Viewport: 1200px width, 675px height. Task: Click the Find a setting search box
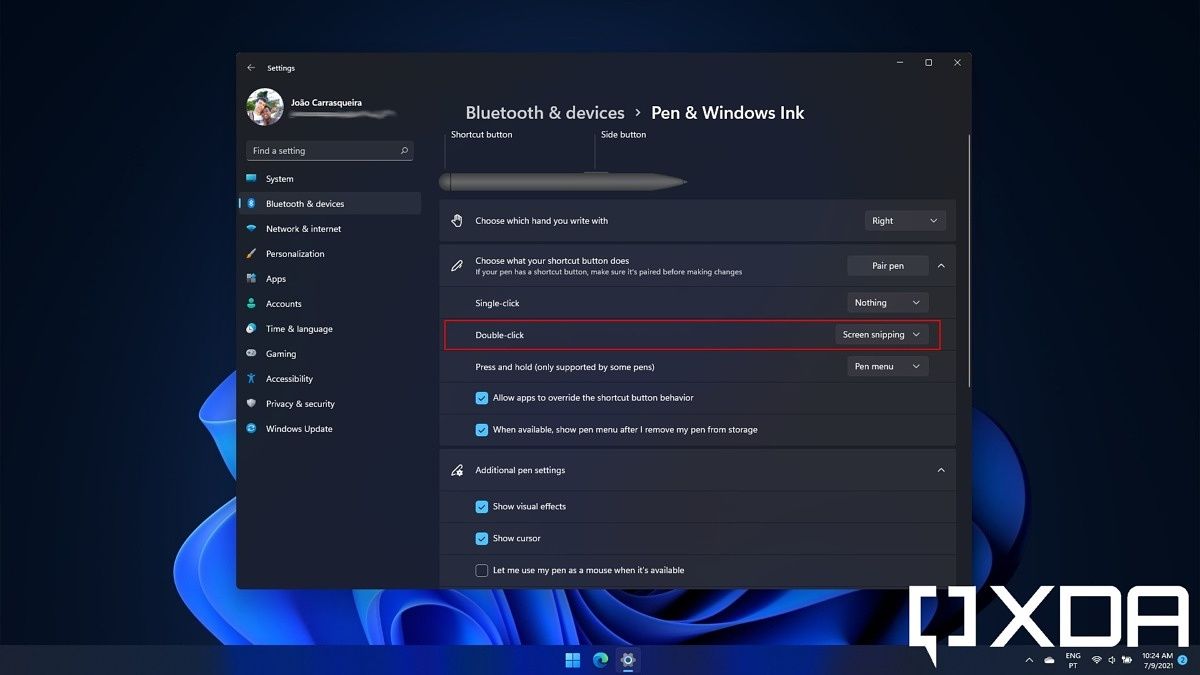tap(330, 150)
